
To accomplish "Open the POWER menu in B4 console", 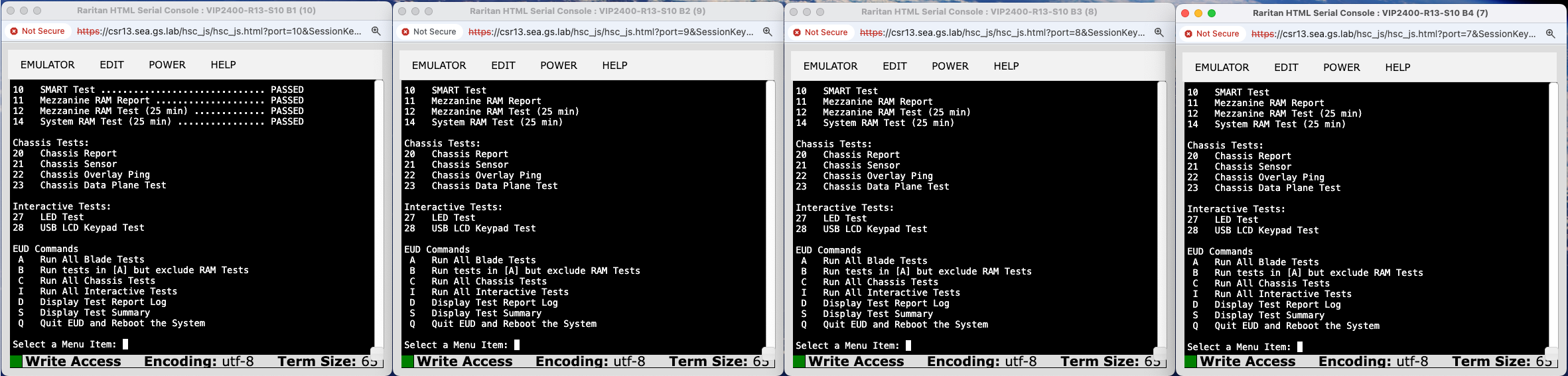I will [x=1341, y=68].
